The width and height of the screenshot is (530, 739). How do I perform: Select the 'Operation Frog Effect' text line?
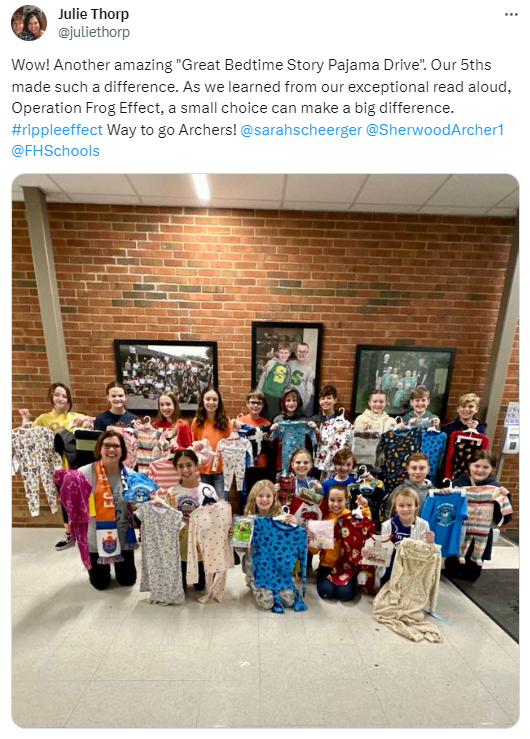click(x=233, y=108)
